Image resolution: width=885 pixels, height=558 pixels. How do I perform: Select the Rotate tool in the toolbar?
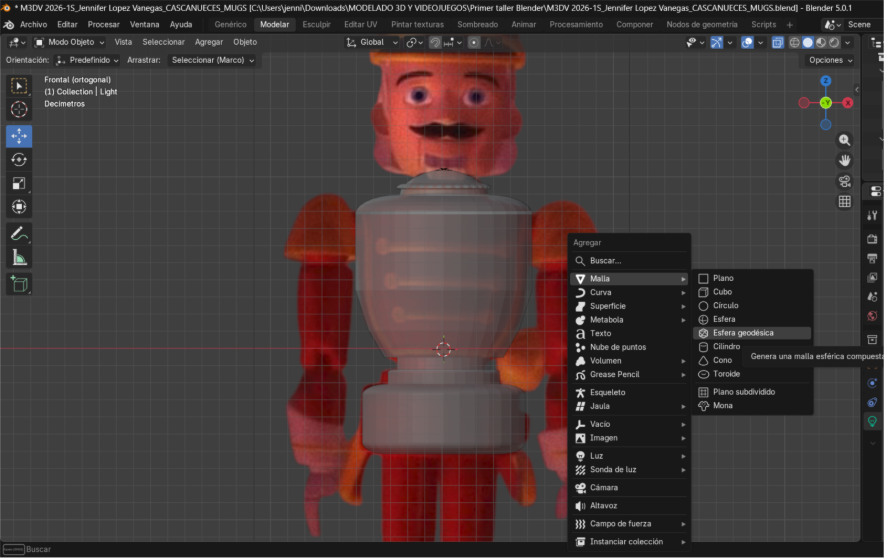(19, 160)
